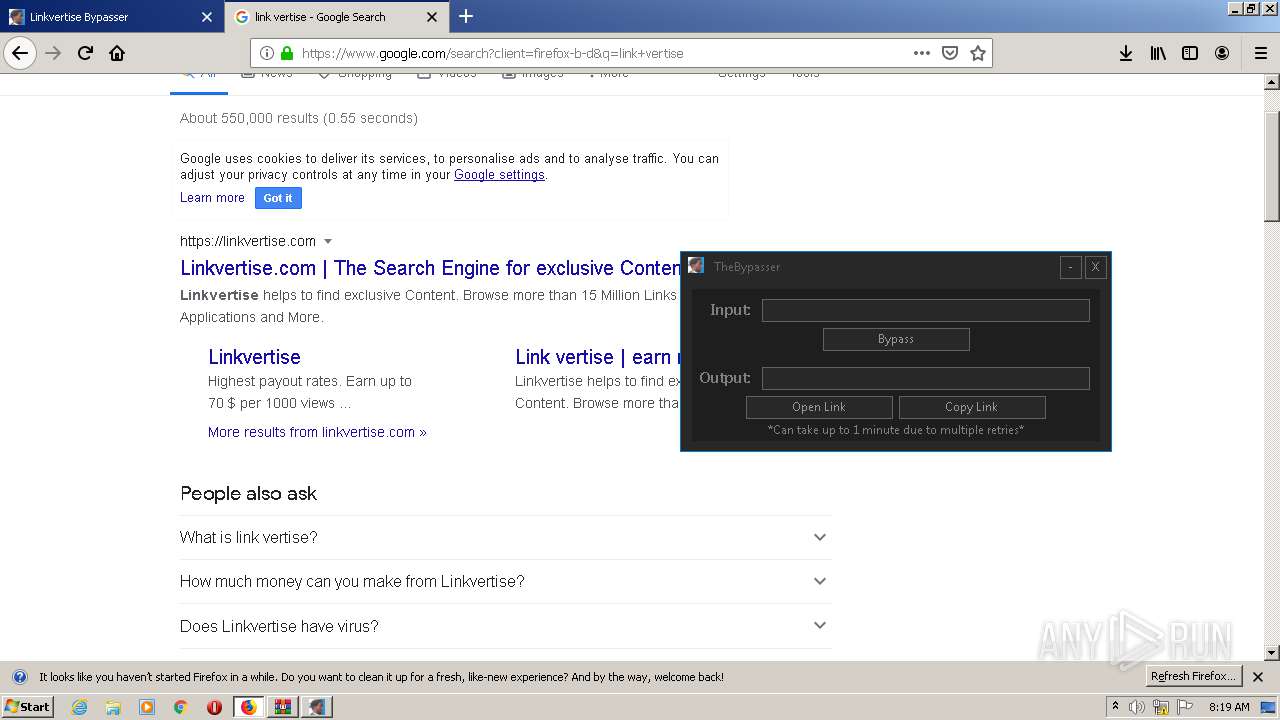The image size is (1280, 720).
Task: Close the Linkvertise Bypasser tab
Action: [207, 17]
